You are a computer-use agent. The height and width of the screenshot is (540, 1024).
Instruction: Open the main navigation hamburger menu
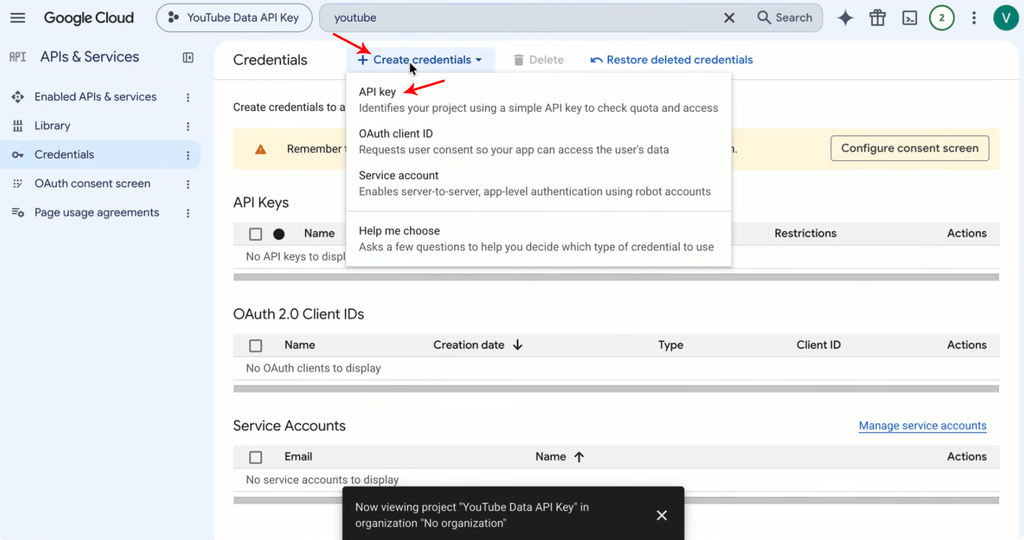point(18,18)
